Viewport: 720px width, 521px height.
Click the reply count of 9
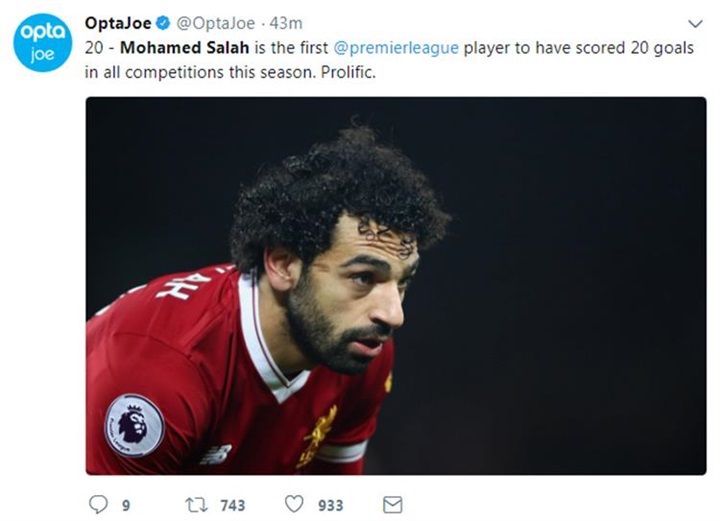pyautogui.click(x=126, y=506)
